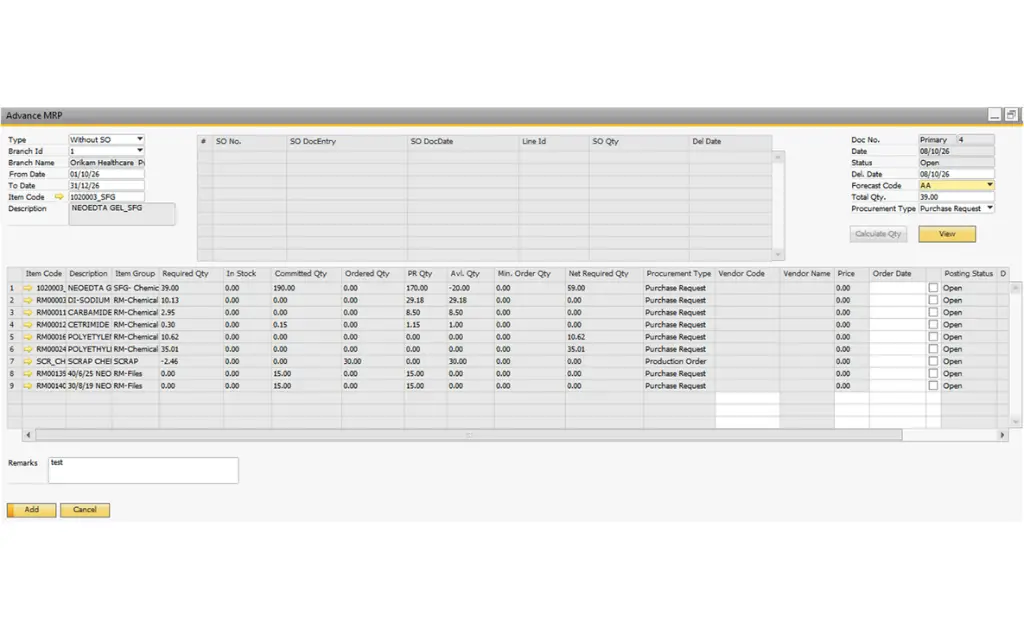Click the link arrow beside Item Code field

(59, 197)
